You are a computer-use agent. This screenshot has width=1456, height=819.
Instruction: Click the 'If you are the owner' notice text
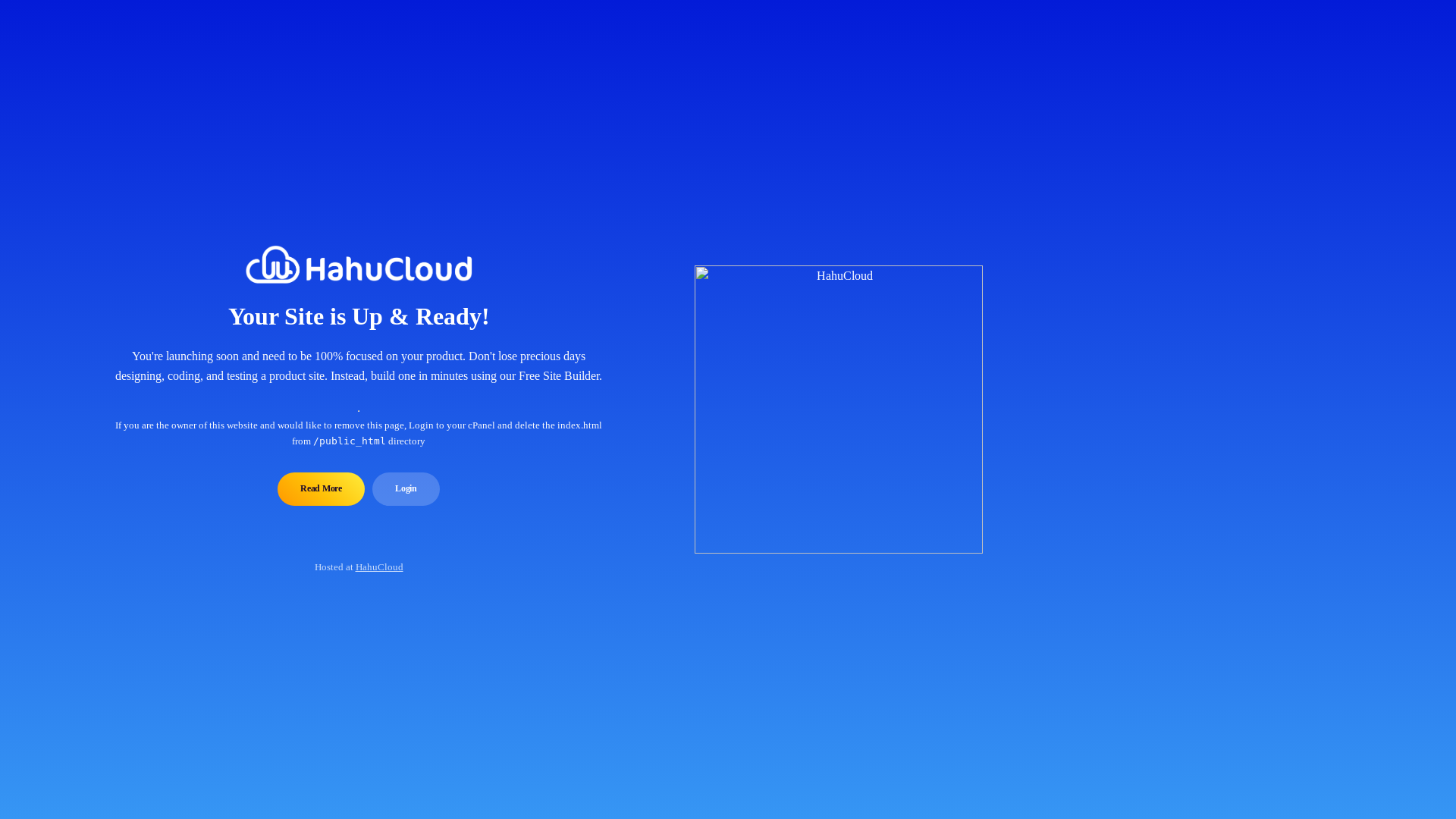coord(359,433)
